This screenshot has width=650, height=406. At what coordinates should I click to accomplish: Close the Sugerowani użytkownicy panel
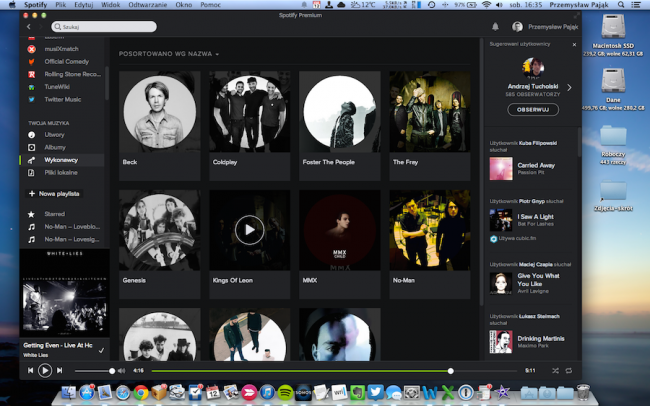pyautogui.click(x=574, y=44)
